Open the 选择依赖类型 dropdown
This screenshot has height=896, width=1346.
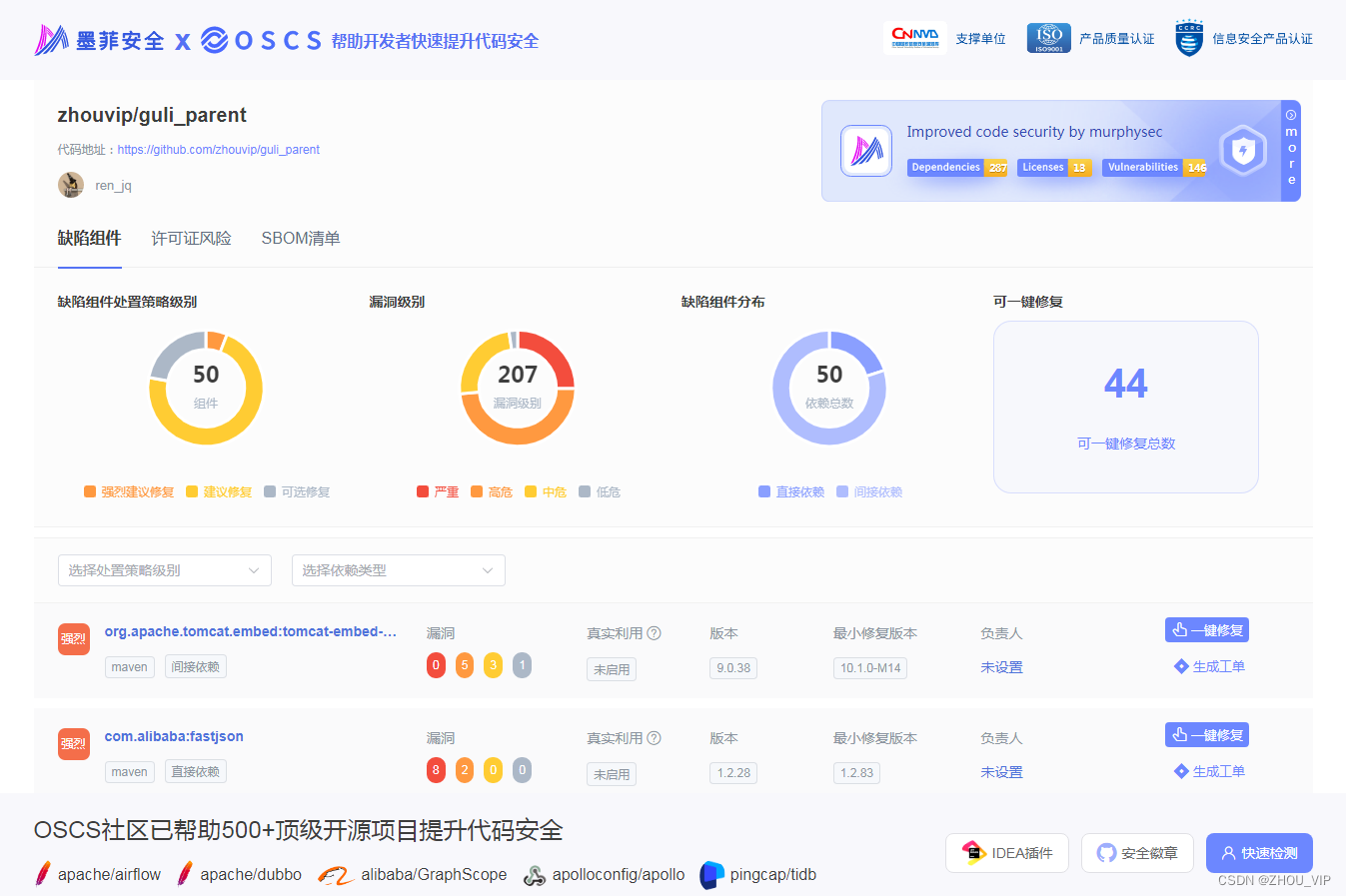coord(398,569)
